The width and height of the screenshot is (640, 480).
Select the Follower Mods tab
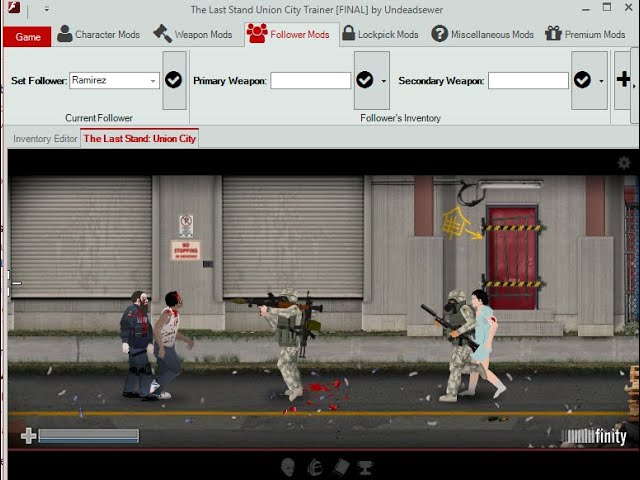[x=291, y=34]
